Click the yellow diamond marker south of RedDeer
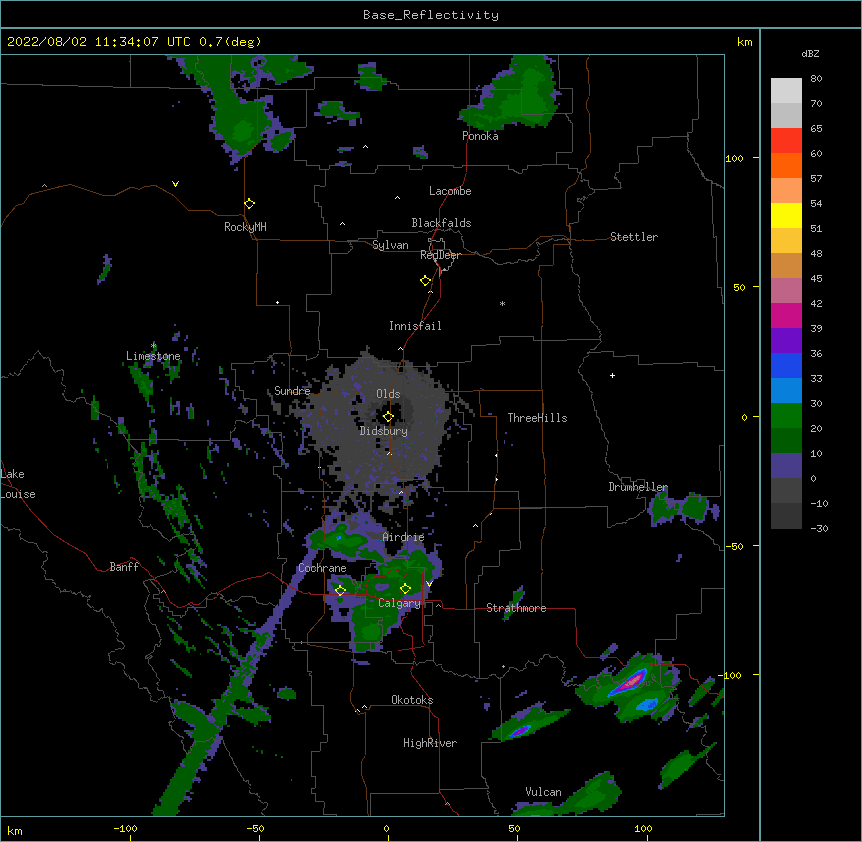This screenshot has width=862, height=842. pyautogui.click(x=426, y=281)
